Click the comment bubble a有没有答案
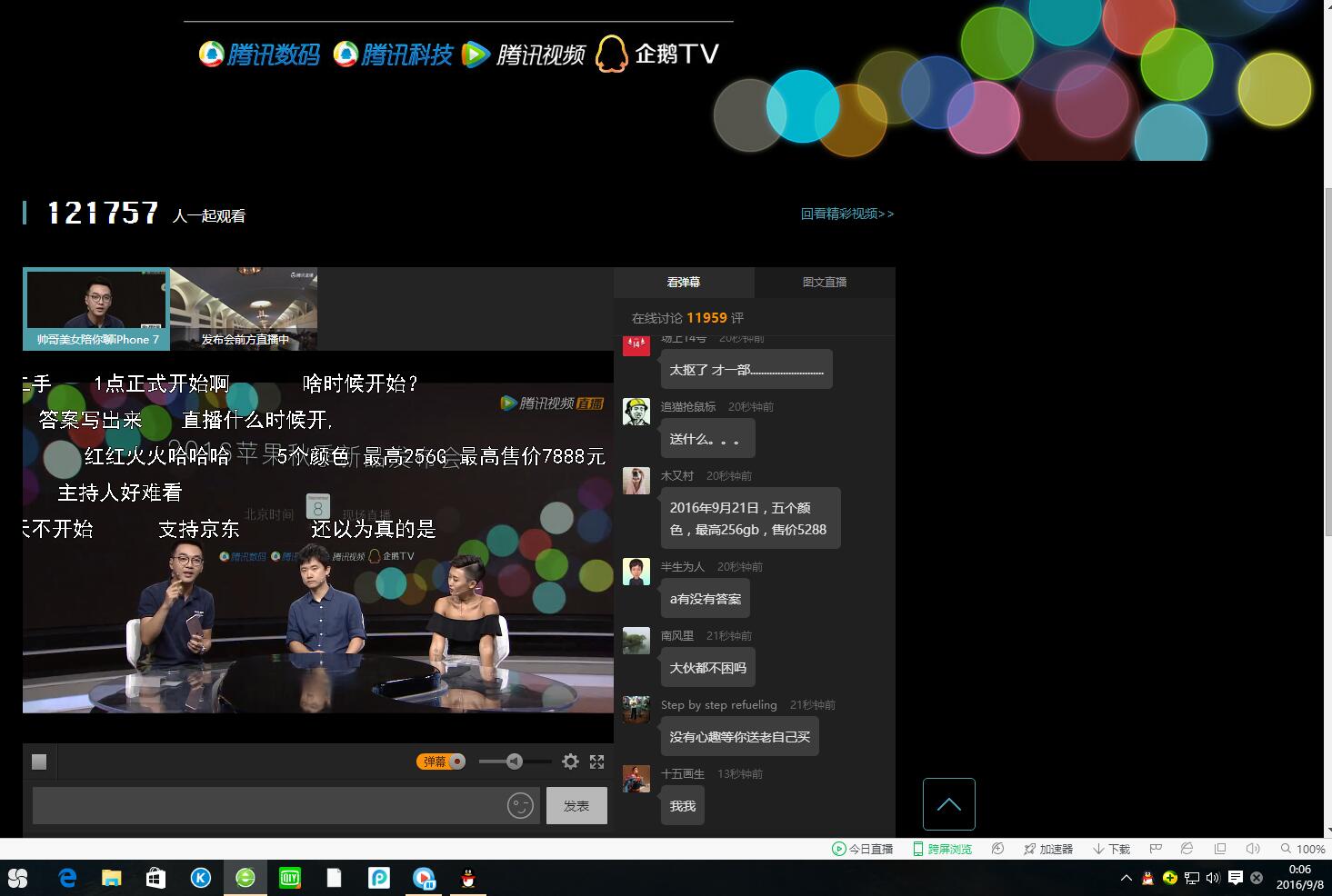The width and height of the screenshot is (1332, 896). [x=705, y=599]
